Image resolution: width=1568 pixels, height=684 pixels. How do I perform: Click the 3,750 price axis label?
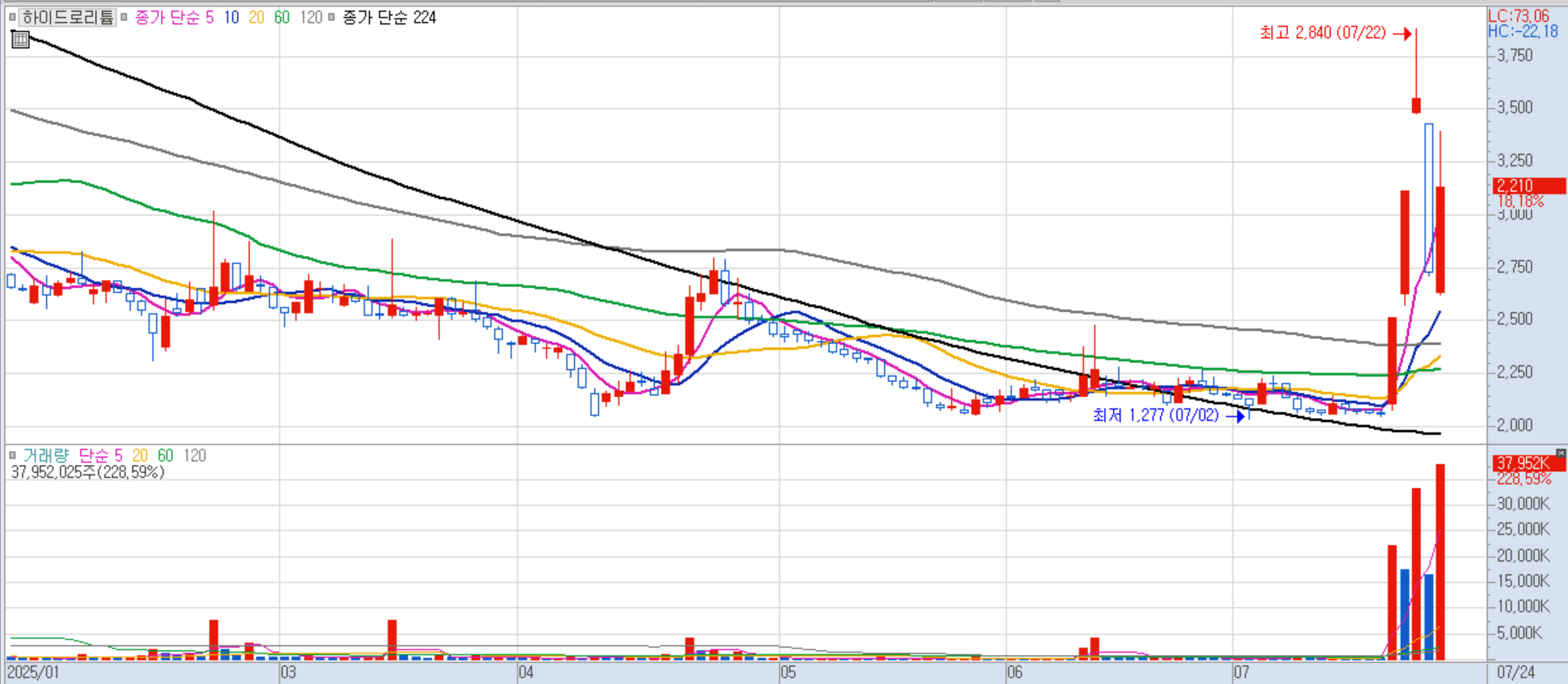point(1515,56)
